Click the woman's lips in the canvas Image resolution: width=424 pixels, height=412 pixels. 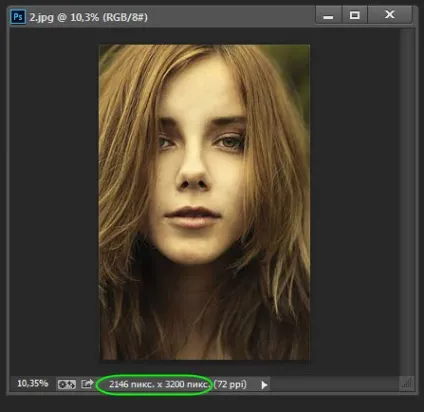192,217
